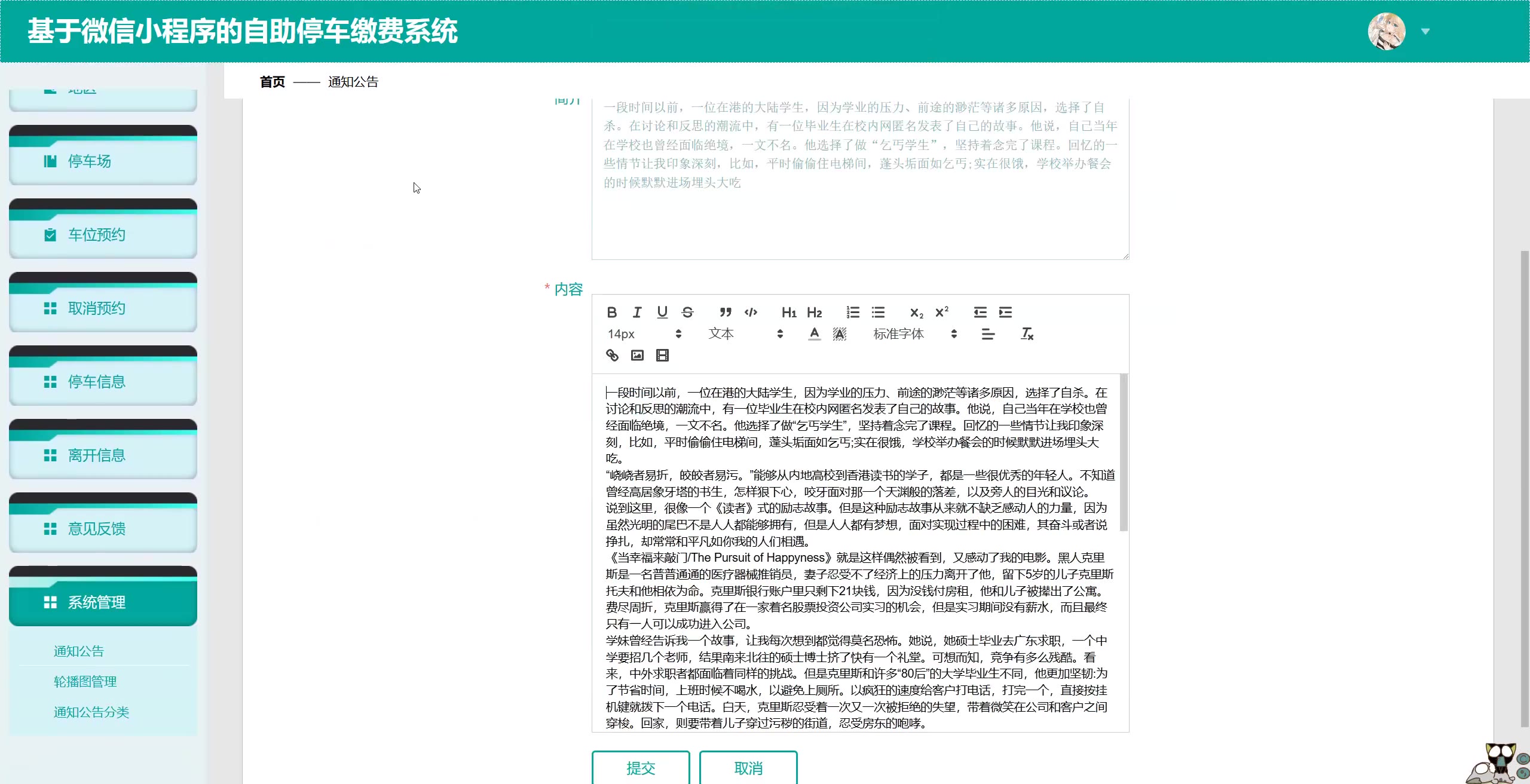
Task: Open 轮播图管理 submenu item
Action: tap(85, 682)
